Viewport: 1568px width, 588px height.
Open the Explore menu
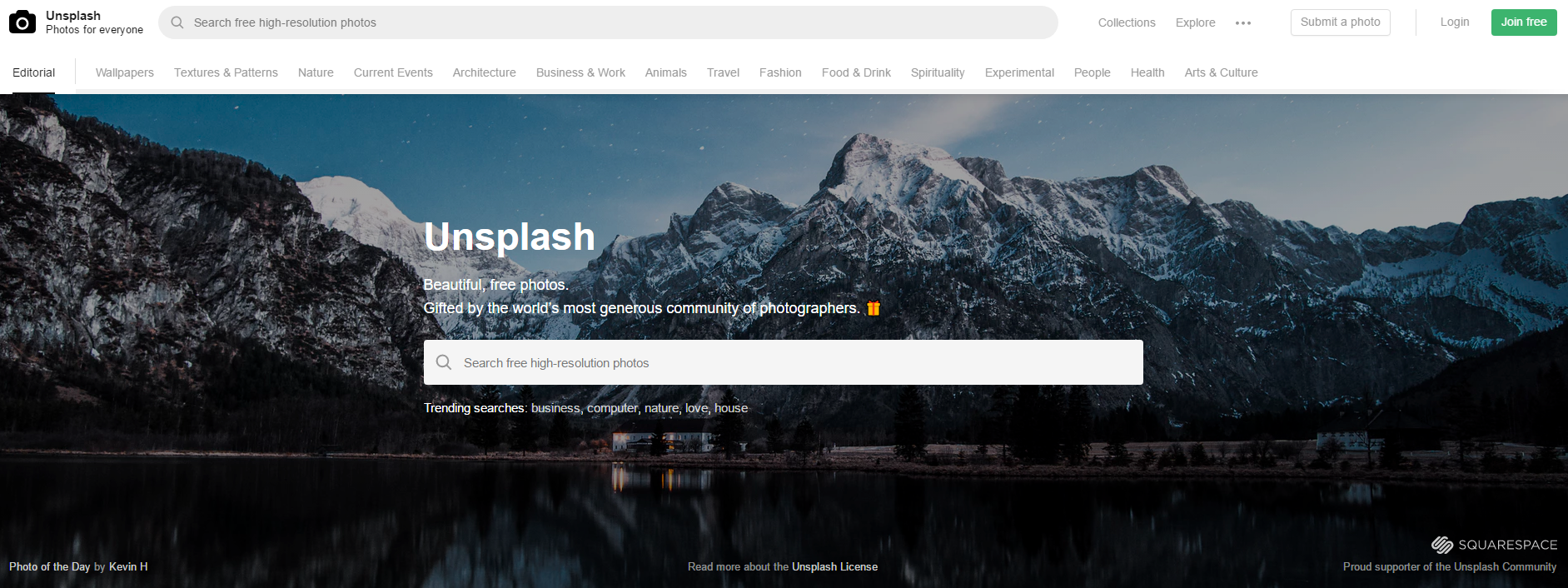(1195, 22)
